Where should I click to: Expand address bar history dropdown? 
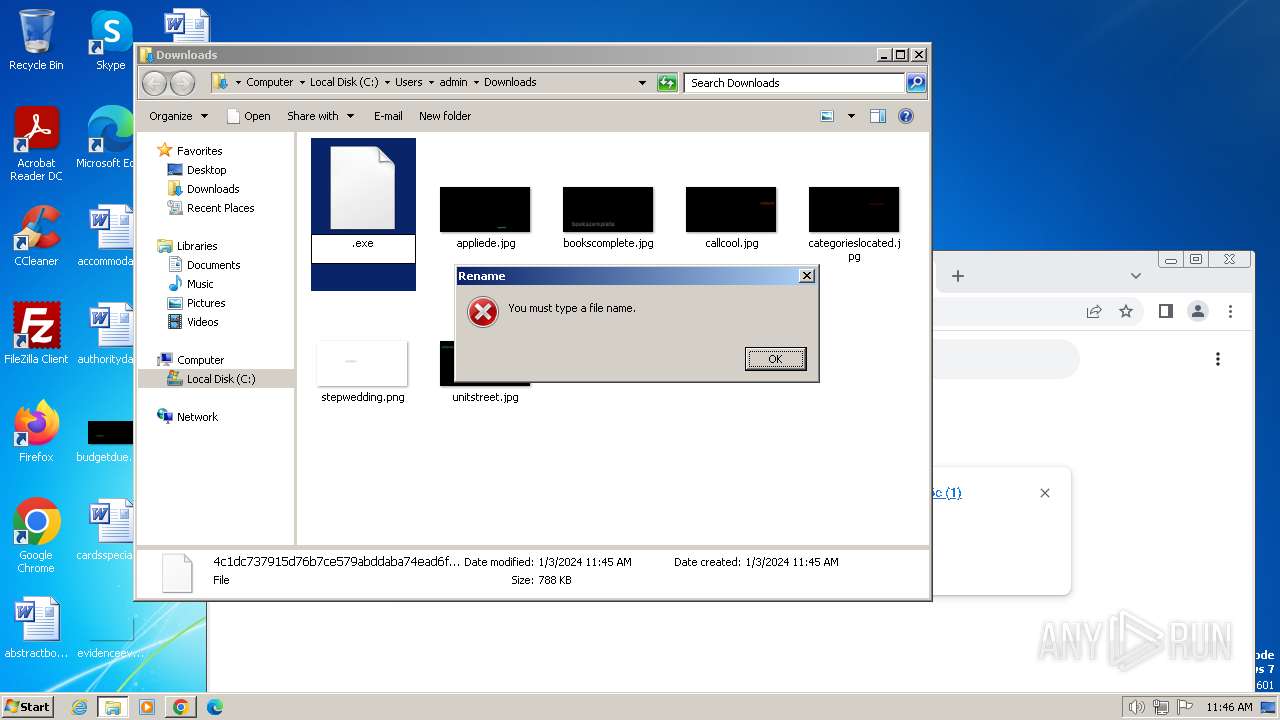(642, 83)
